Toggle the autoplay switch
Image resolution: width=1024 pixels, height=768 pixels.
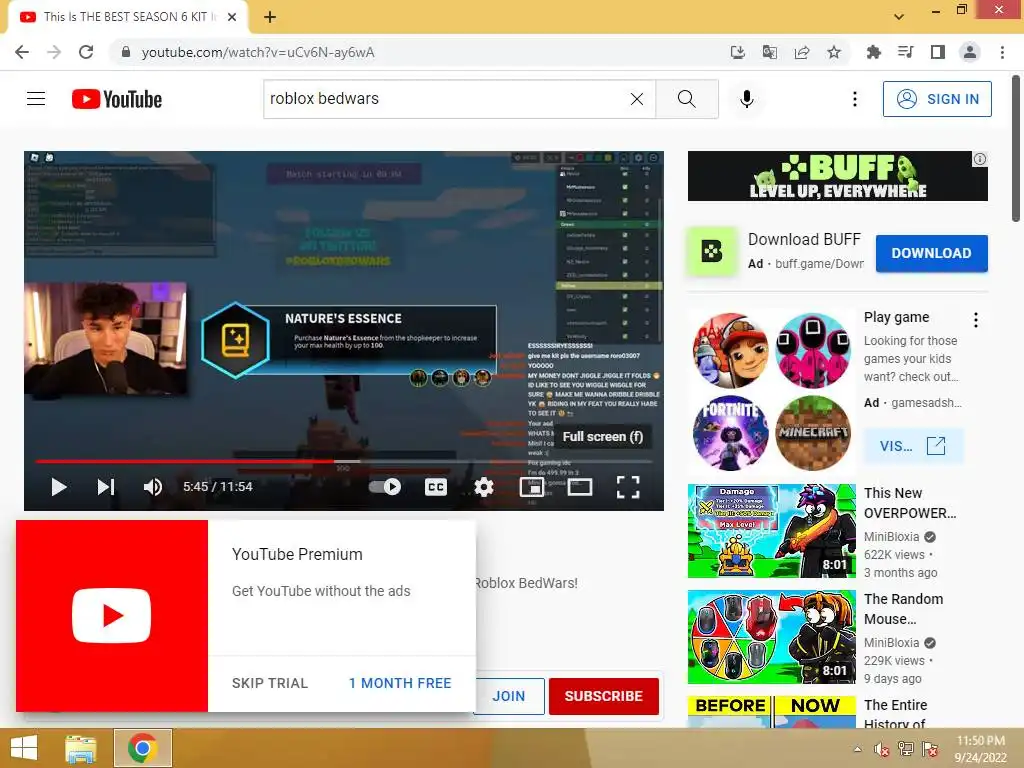[385, 487]
